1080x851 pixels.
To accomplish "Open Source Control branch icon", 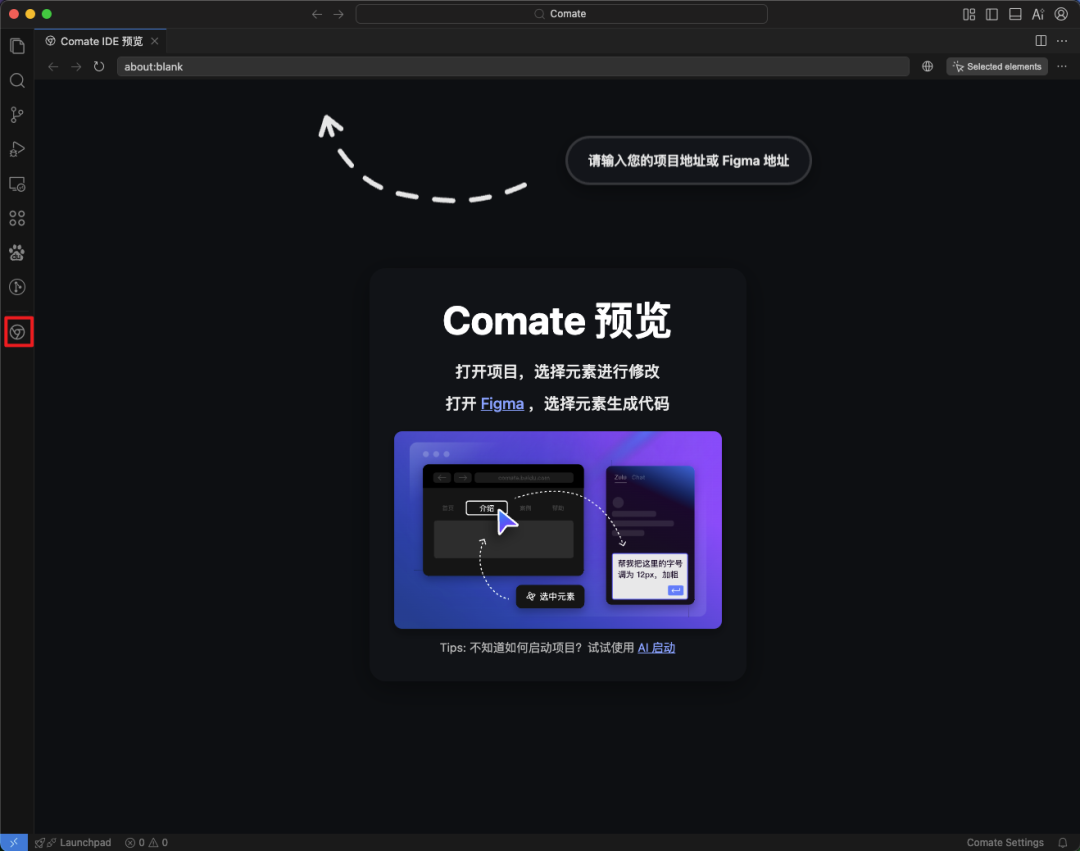I will click(x=17, y=115).
